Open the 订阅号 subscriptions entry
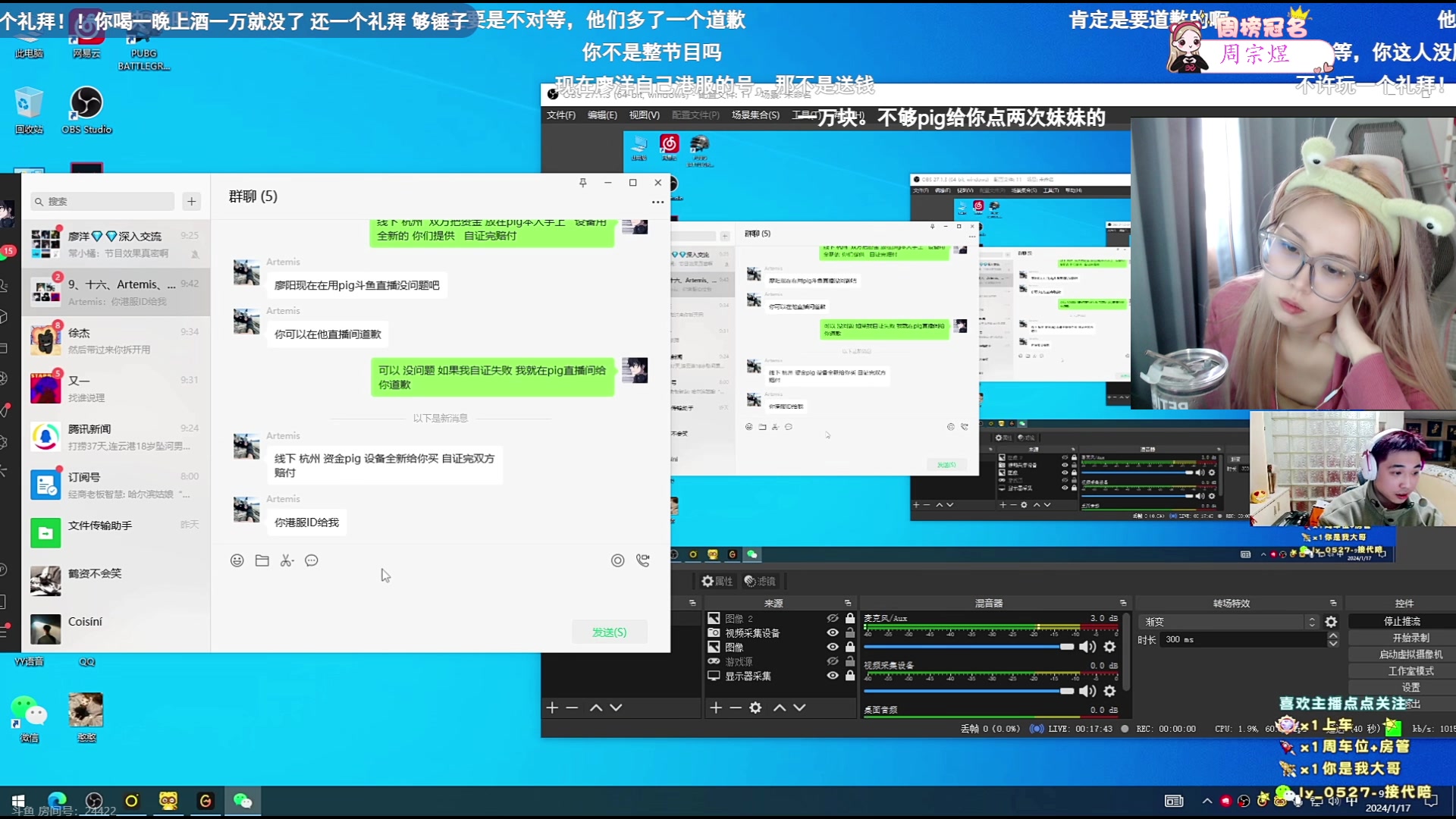 tap(116, 485)
